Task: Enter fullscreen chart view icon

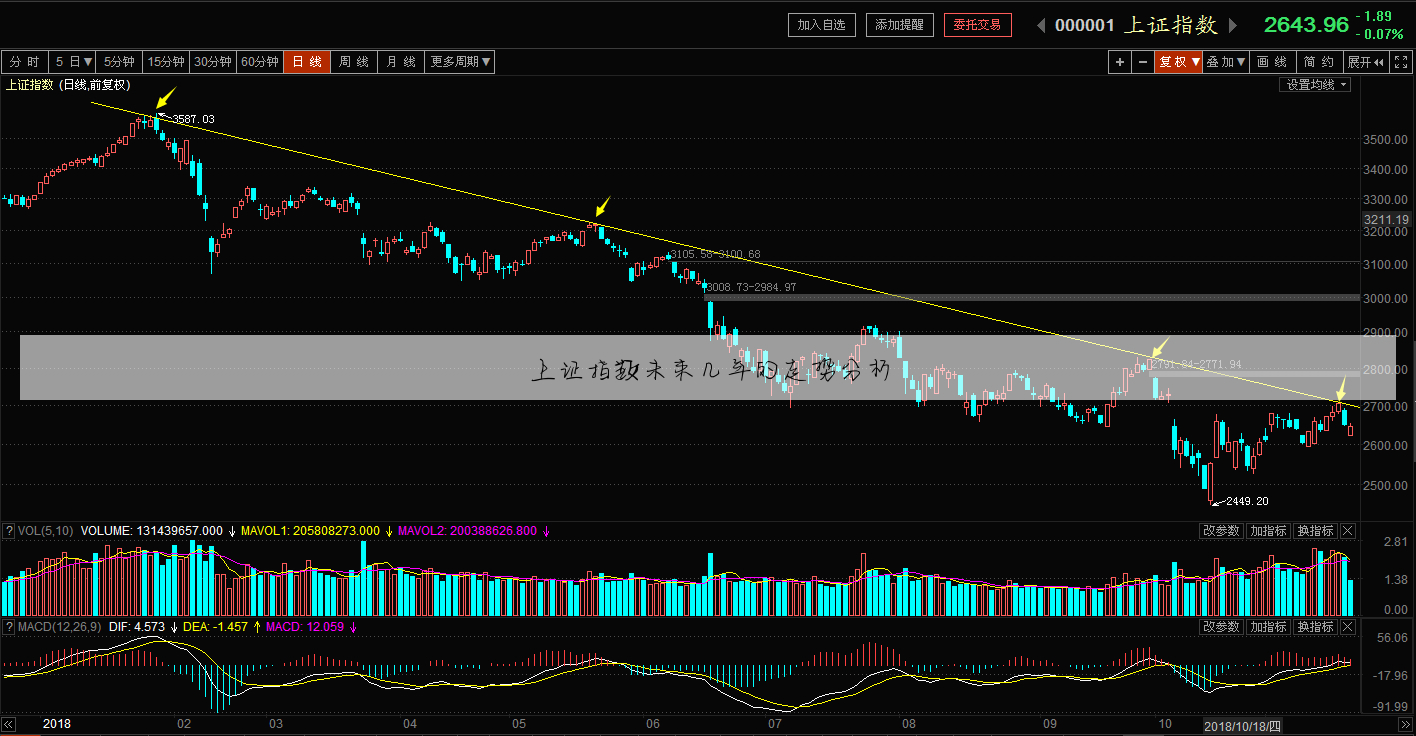Action: click(x=1402, y=62)
